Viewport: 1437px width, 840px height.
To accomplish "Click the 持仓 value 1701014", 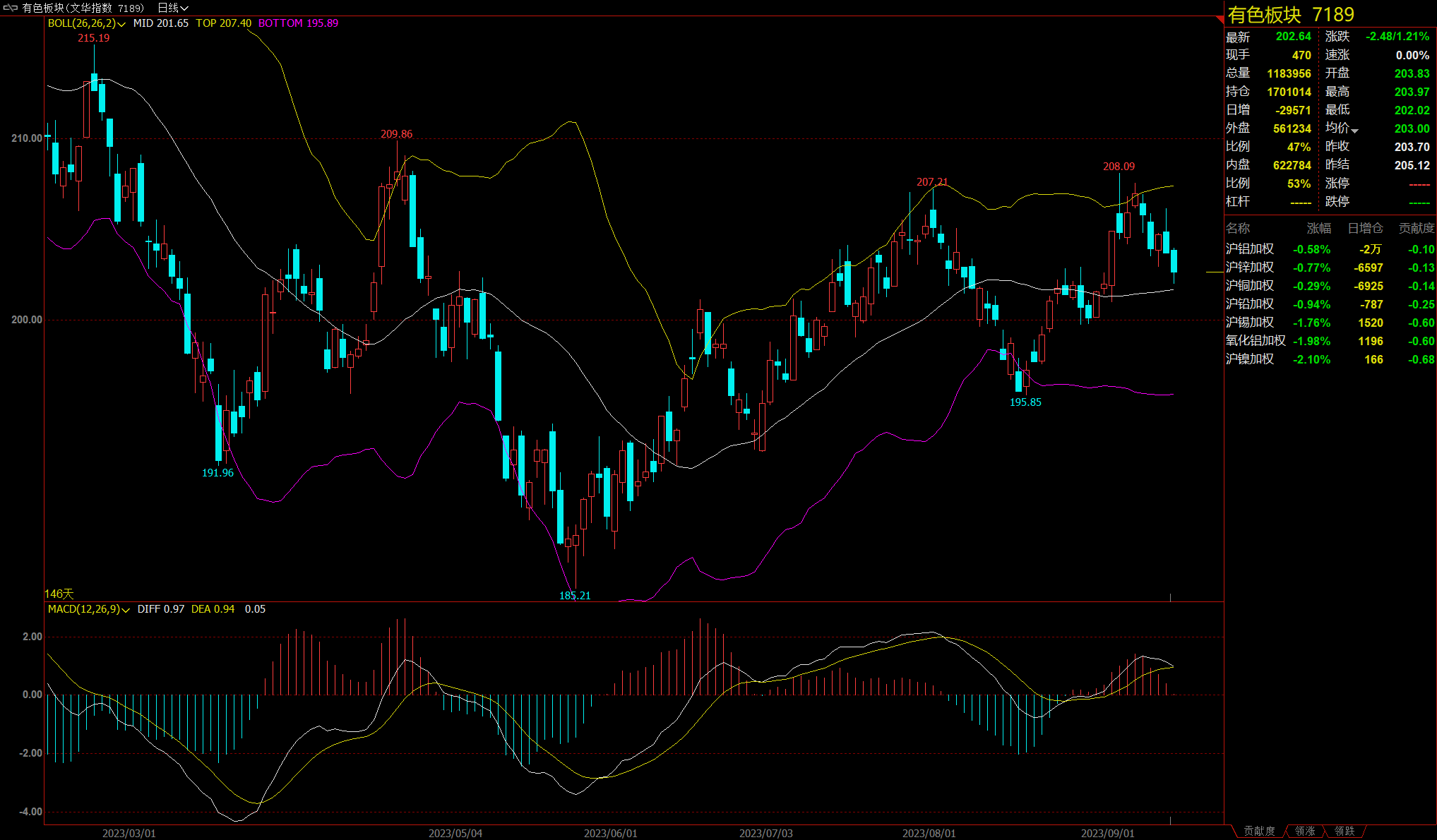I will (1289, 92).
